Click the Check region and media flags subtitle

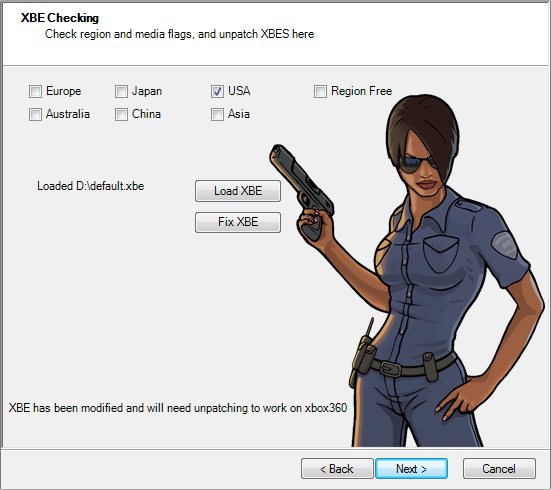tap(180, 34)
